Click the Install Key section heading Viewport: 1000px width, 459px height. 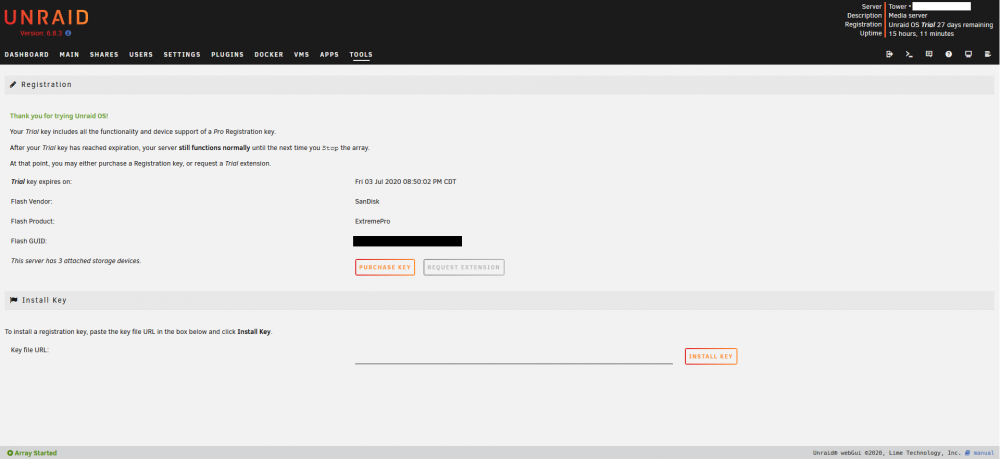click(44, 300)
